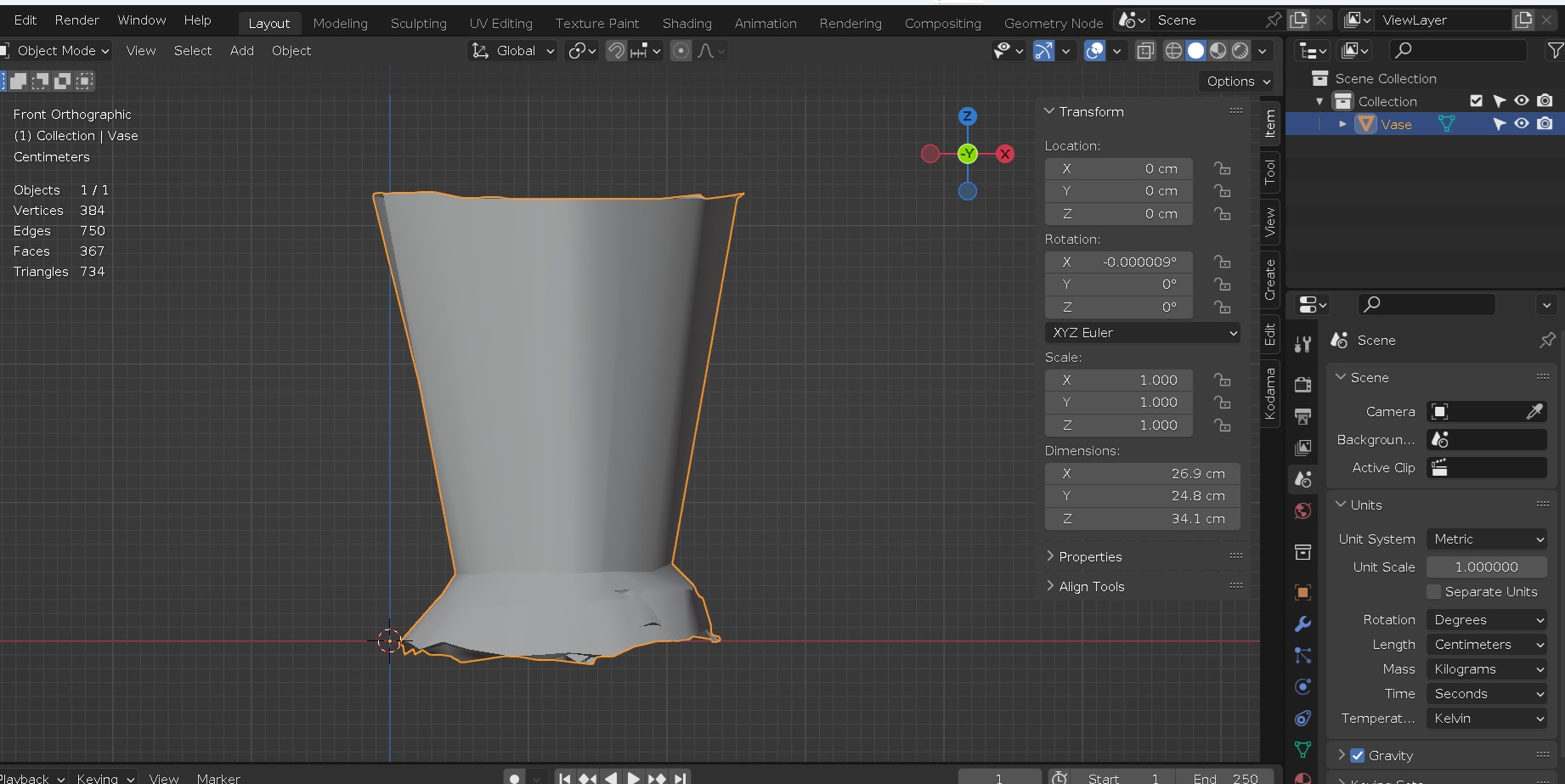Pin the Scene properties with pin icon
This screenshot has width=1565, height=784.
(1547, 340)
